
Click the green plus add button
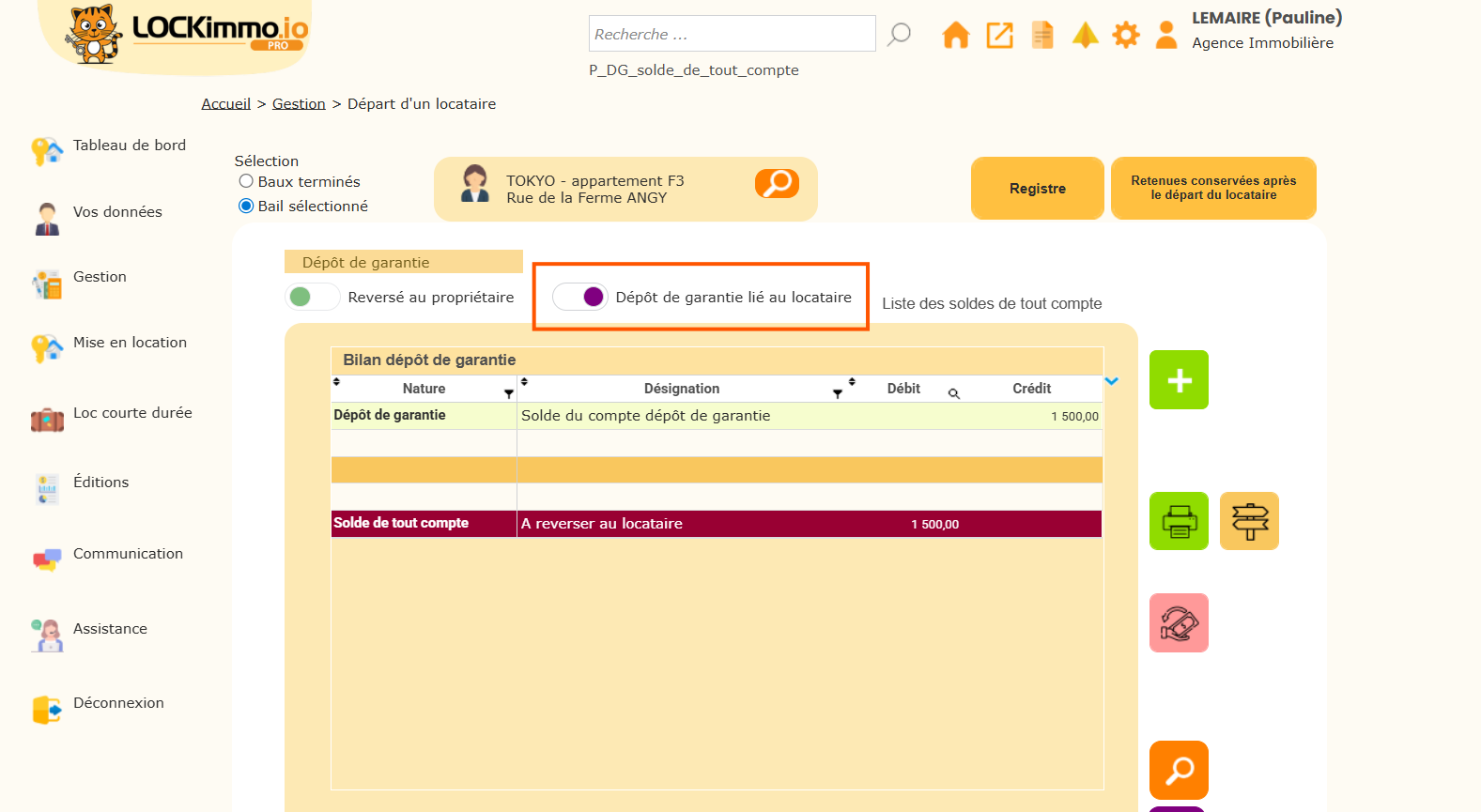click(x=1179, y=380)
